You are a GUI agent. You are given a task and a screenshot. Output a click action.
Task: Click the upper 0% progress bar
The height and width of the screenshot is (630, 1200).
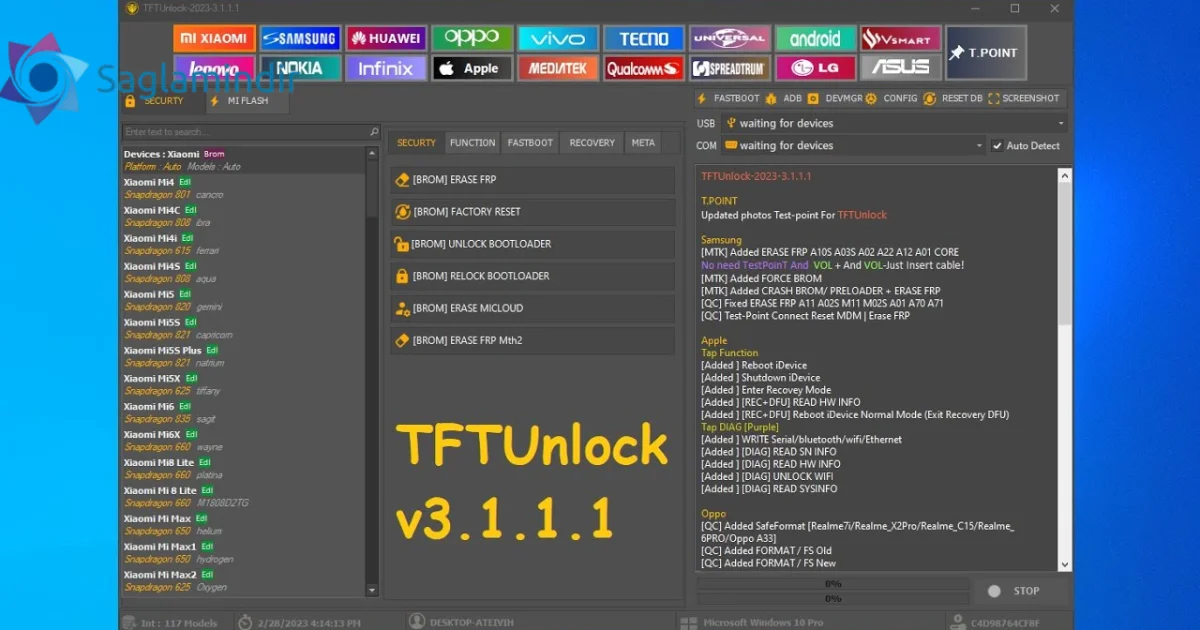(x=832, y=583)
